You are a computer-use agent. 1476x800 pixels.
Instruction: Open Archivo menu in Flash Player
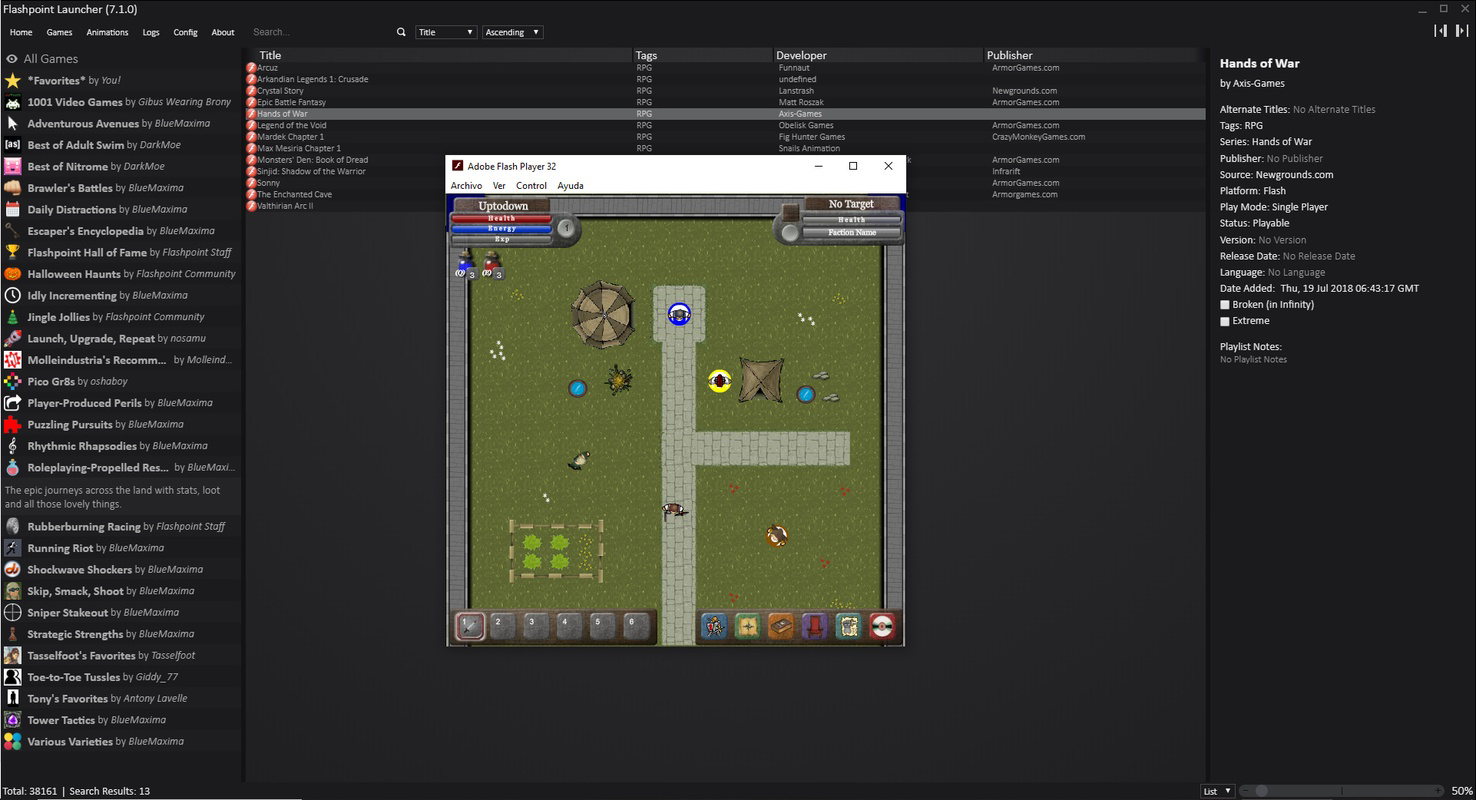point(466,186)
